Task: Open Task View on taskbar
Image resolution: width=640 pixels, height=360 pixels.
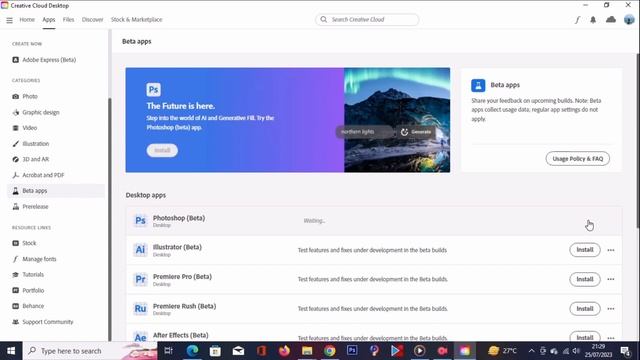Action: pos(169,351)
